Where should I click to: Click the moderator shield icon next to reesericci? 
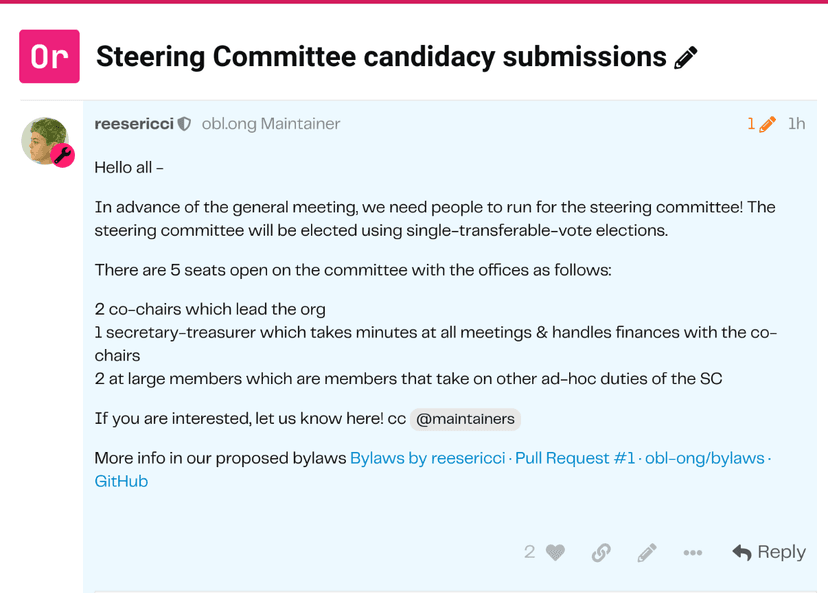[184, 124]
